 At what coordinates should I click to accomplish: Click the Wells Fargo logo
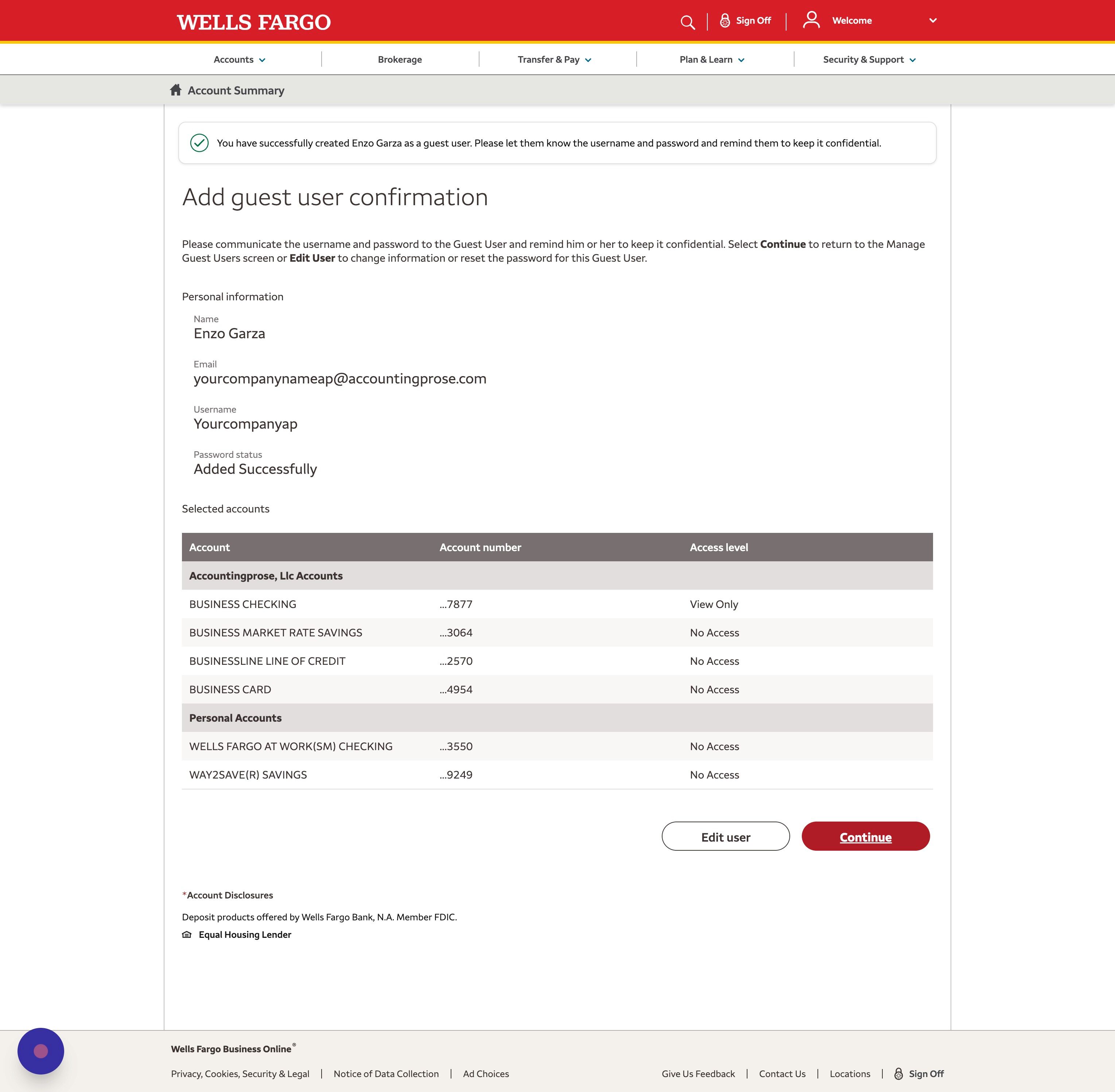pos(252,21)
